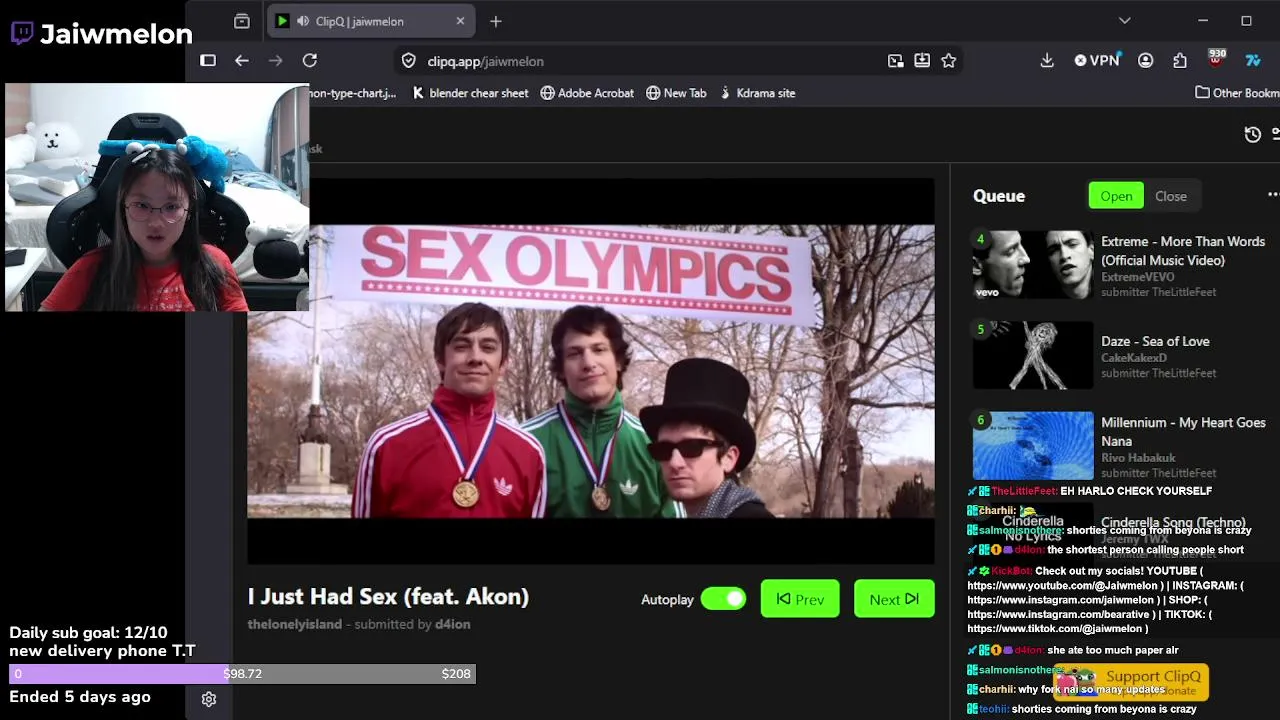Go to the Prev clip
Screen dimensions: 1280x720
click(800, 599)
